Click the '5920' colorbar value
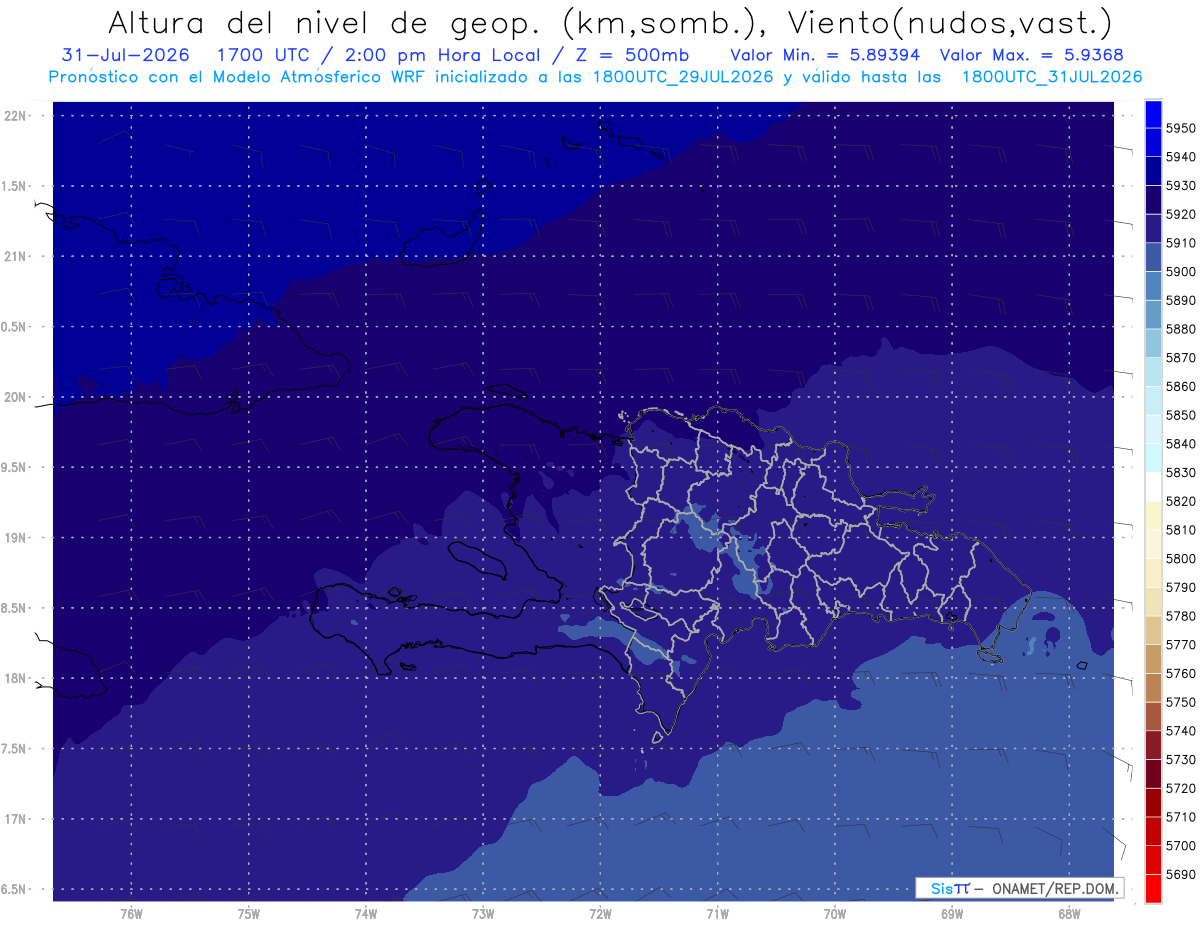The width and height of the screenshot is (1200, 927). point(1180,214)
